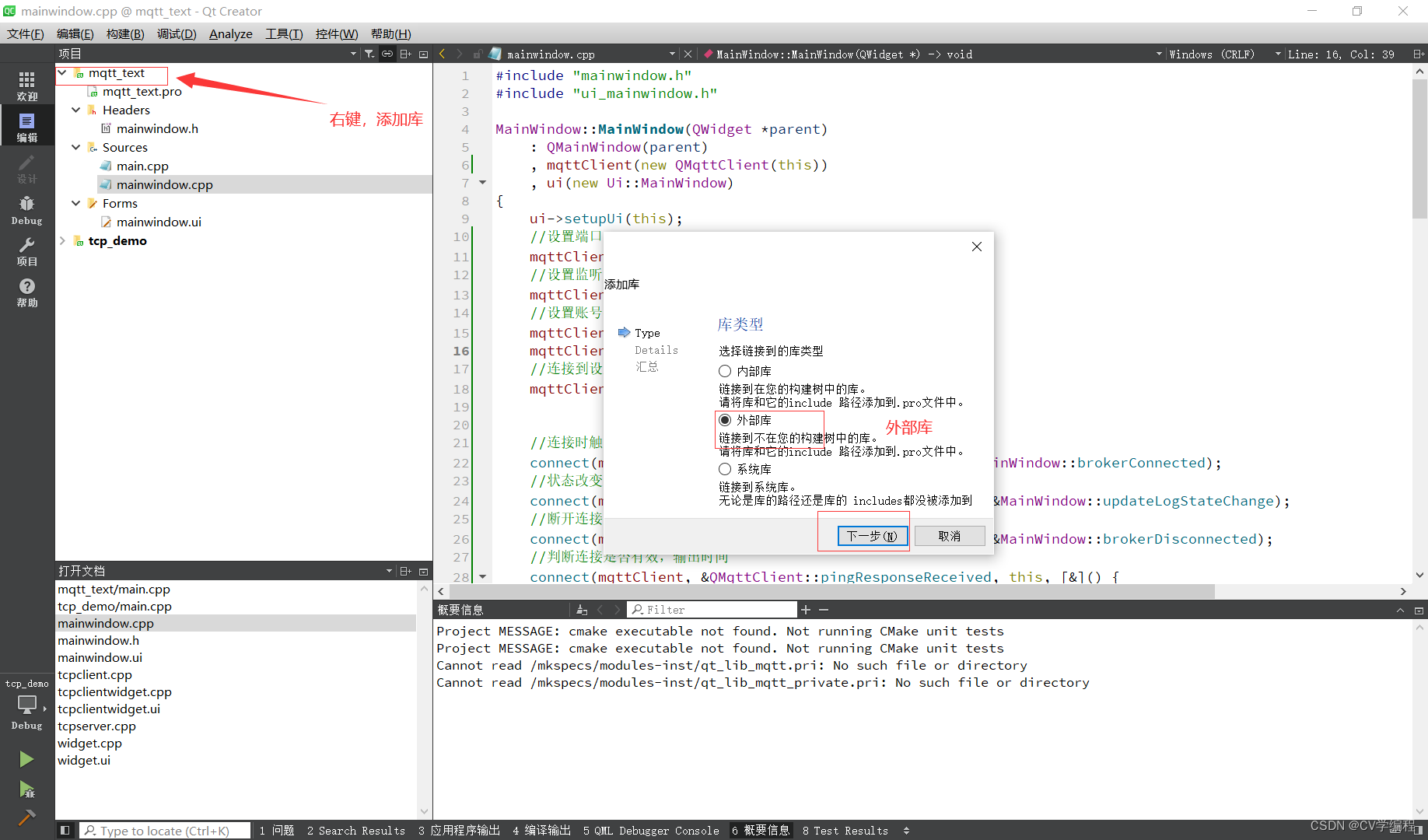Open the mainwindow.cpp file dropdown
Viewport: 1428px width, 840px height.
672,54
